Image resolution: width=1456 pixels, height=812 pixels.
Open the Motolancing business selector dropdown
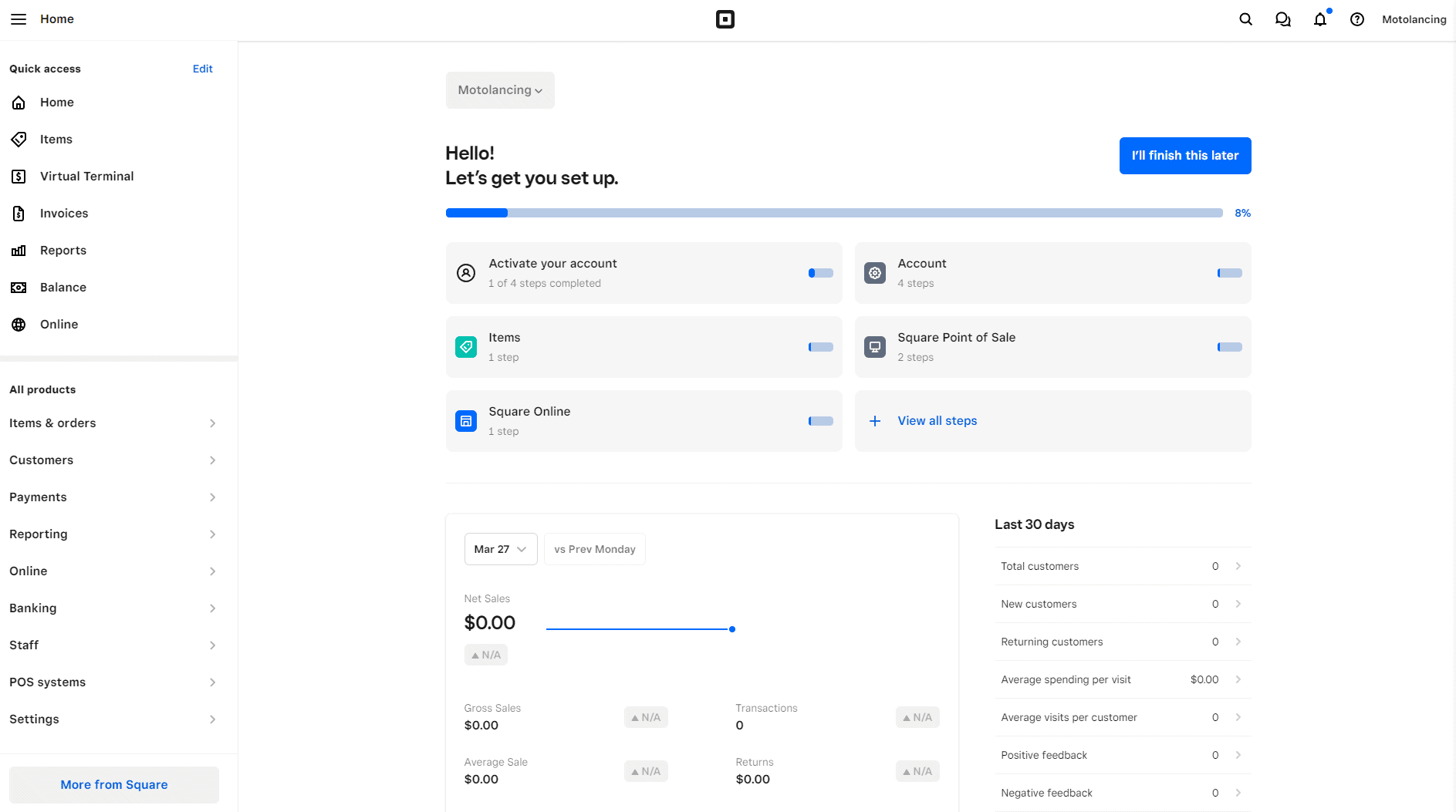pyautogui.click(x=499, y=90)
